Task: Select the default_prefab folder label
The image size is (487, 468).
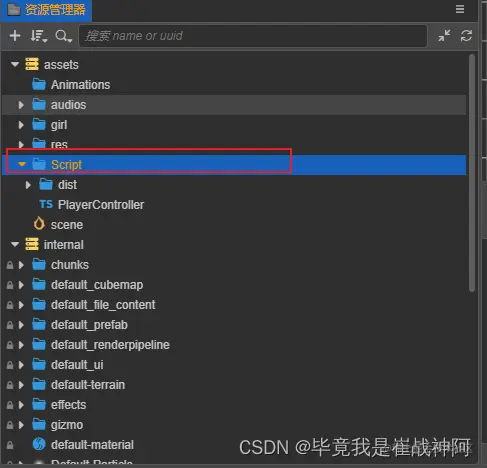Action: pos(89,325)
